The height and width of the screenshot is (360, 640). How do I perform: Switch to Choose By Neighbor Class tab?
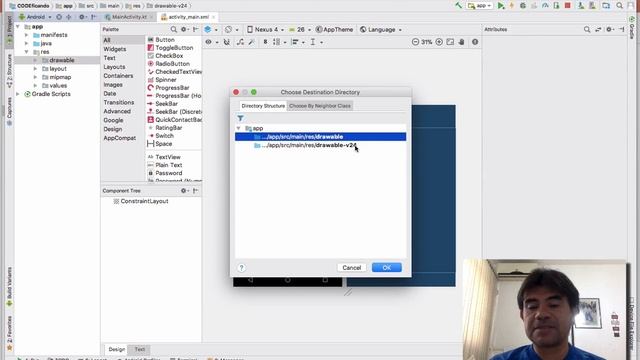point(320,106)
